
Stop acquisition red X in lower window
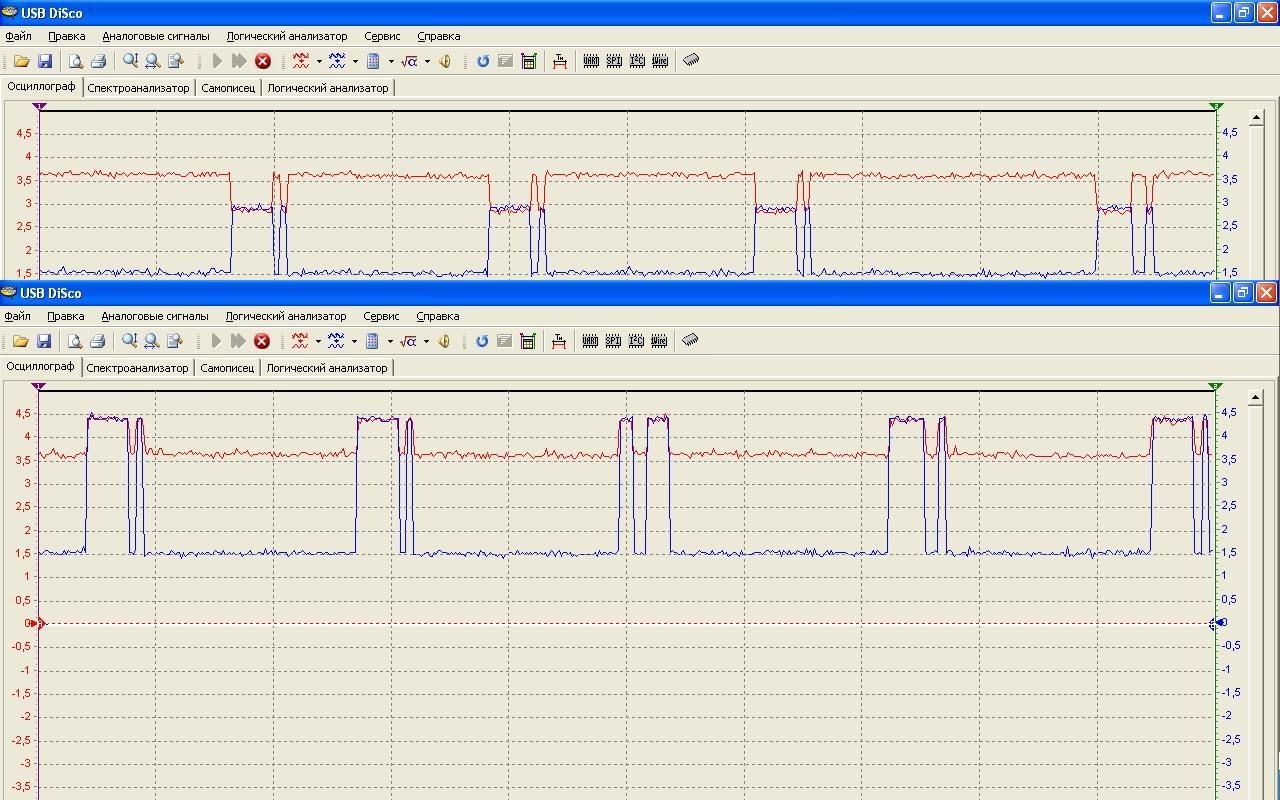(262, 341)
